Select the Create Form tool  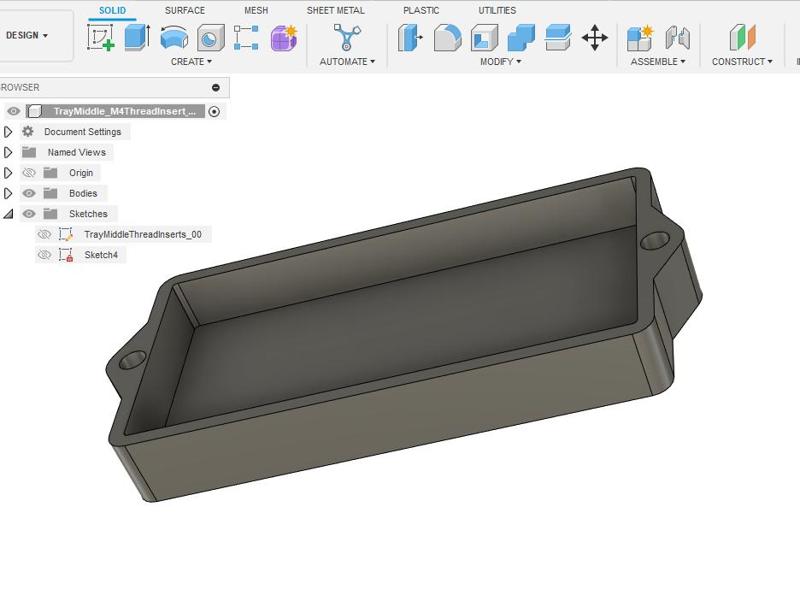282,37
